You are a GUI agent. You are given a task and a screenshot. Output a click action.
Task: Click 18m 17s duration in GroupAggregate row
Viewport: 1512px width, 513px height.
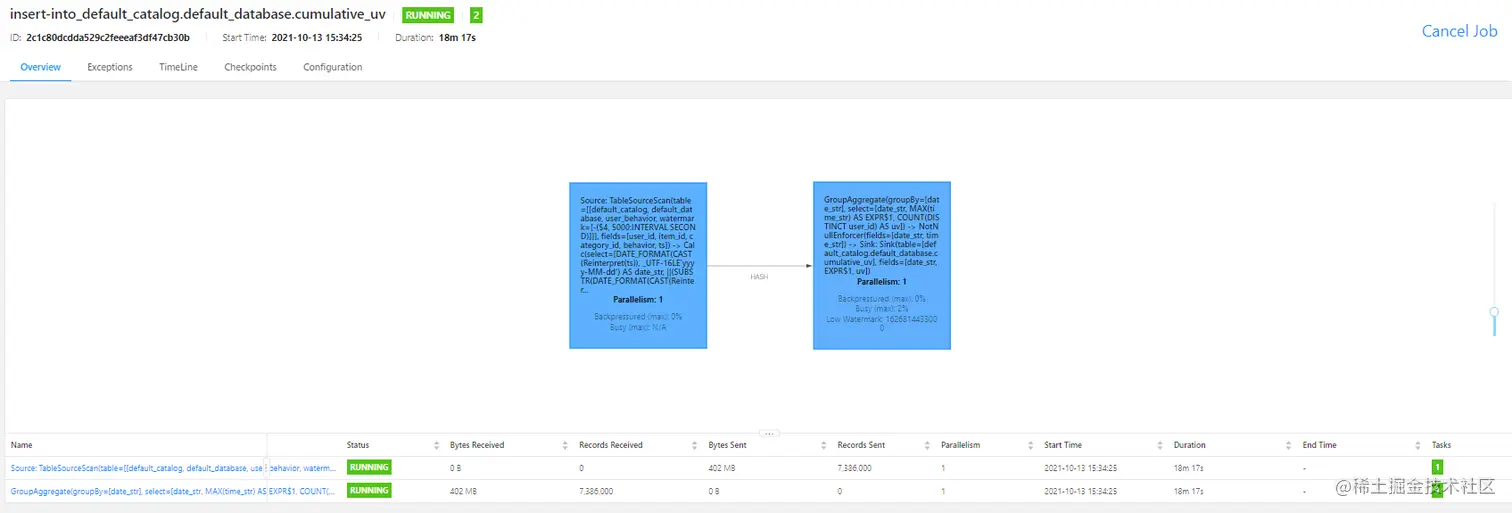[1190, 491]
